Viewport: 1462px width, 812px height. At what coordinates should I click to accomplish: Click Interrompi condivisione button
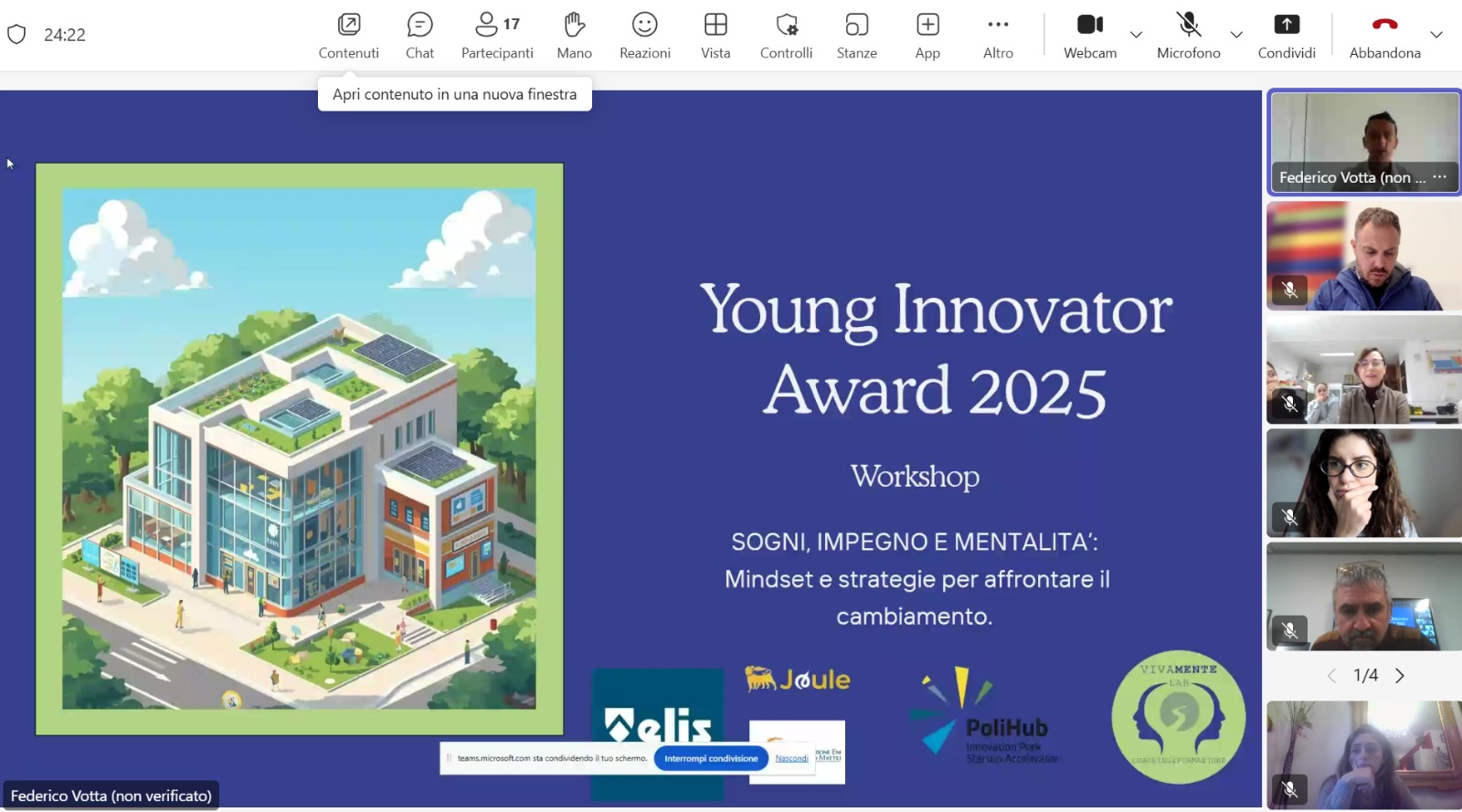(x=711, y=758)
